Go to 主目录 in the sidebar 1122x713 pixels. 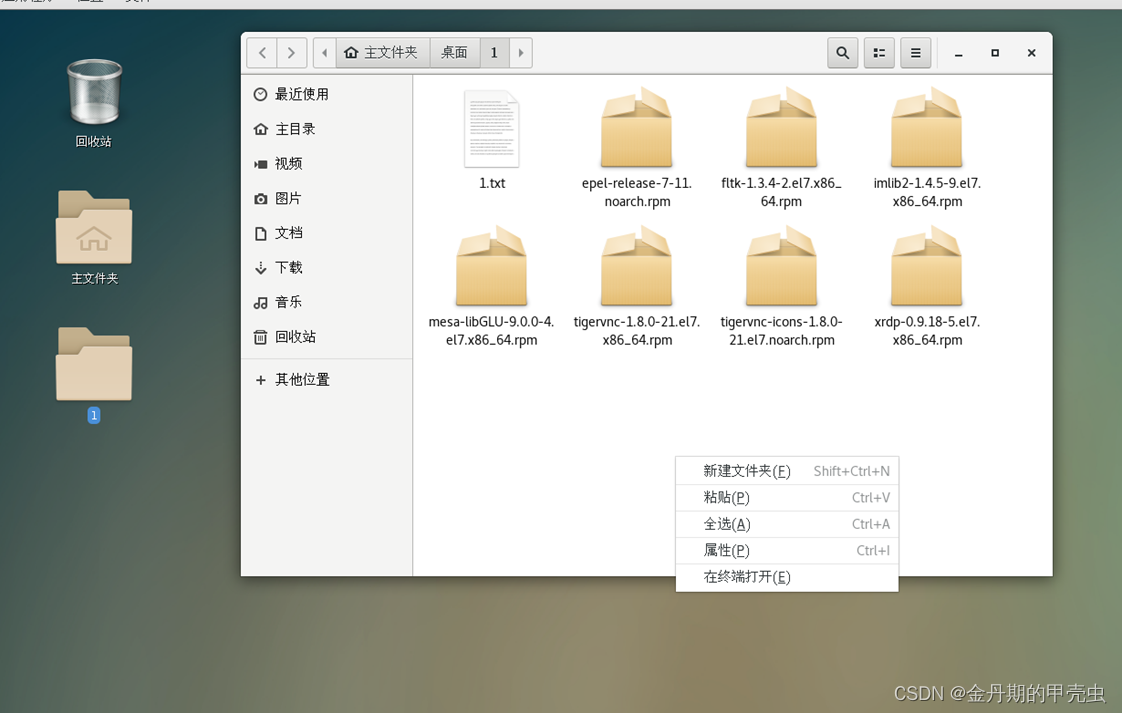click(326, 129)
